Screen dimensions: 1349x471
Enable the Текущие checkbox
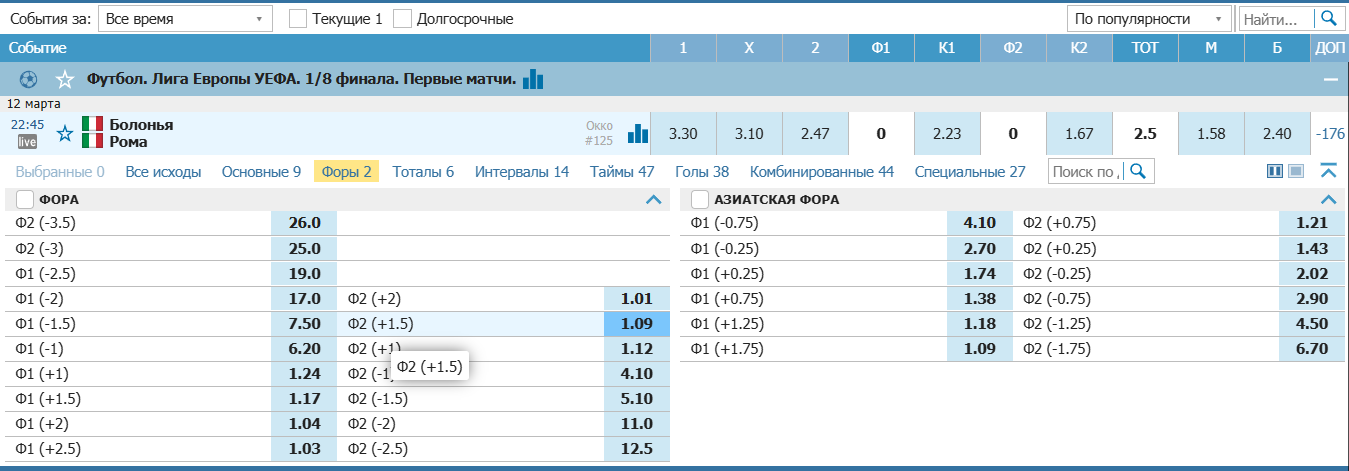(x=297, y=18)
